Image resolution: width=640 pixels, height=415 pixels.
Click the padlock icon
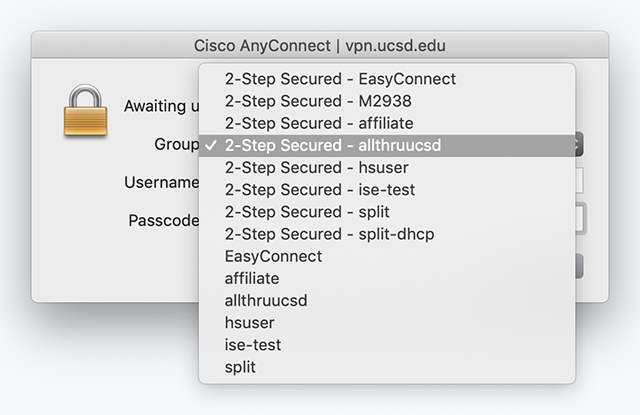[x=85, y=110]
